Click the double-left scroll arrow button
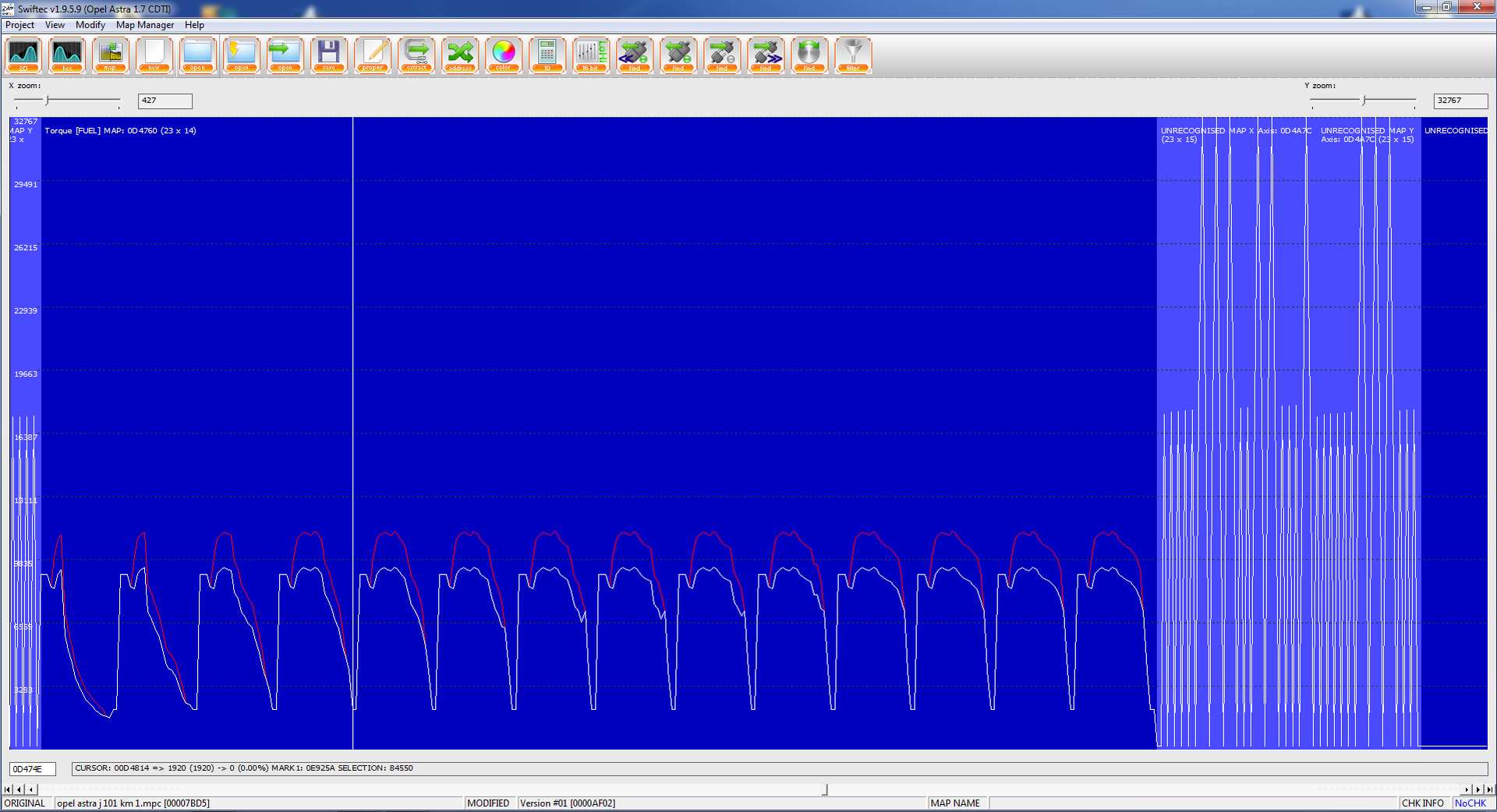 click(19, 789)
